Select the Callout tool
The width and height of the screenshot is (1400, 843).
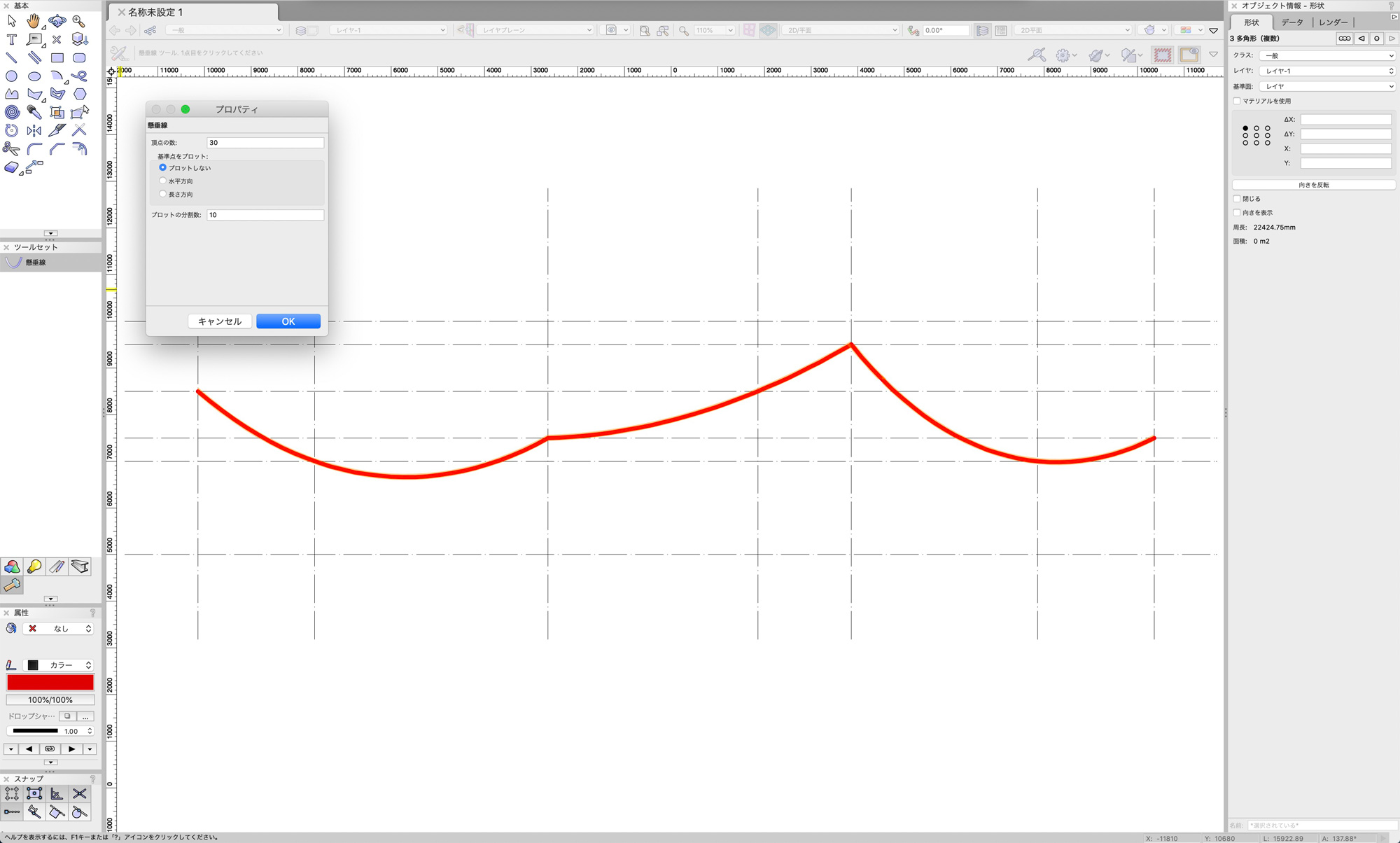tap(34, 39)
